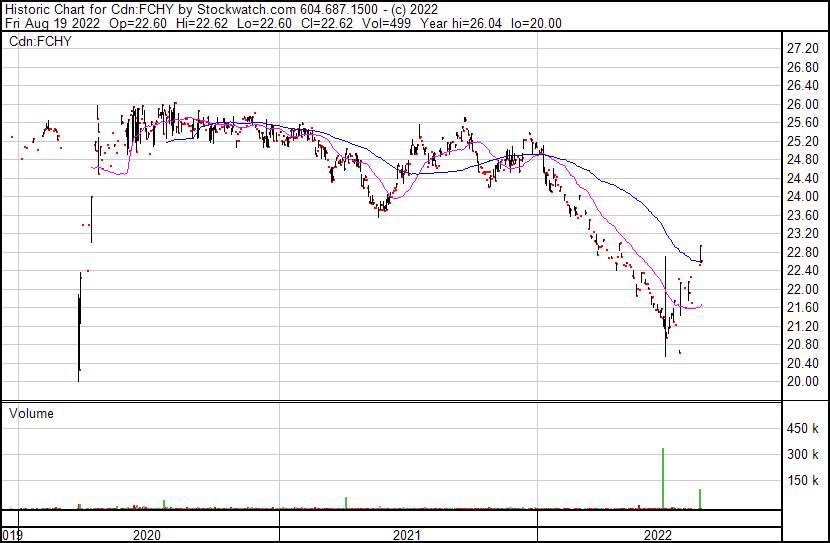Viewport: 830px width, 543px height.
Task: Click the 27.20 top price axis label
Action: [803, 49]
